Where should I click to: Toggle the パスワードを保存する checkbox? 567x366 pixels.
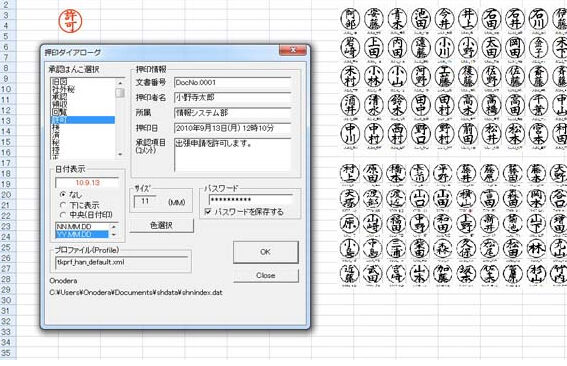tap(208, 211)
